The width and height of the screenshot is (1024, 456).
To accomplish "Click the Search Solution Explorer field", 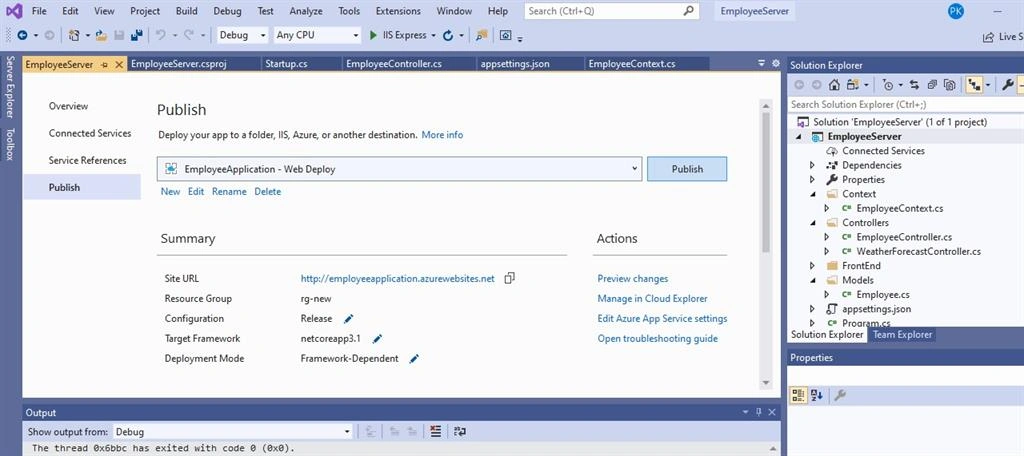I will pyautogui.click(x=905, y=105).
